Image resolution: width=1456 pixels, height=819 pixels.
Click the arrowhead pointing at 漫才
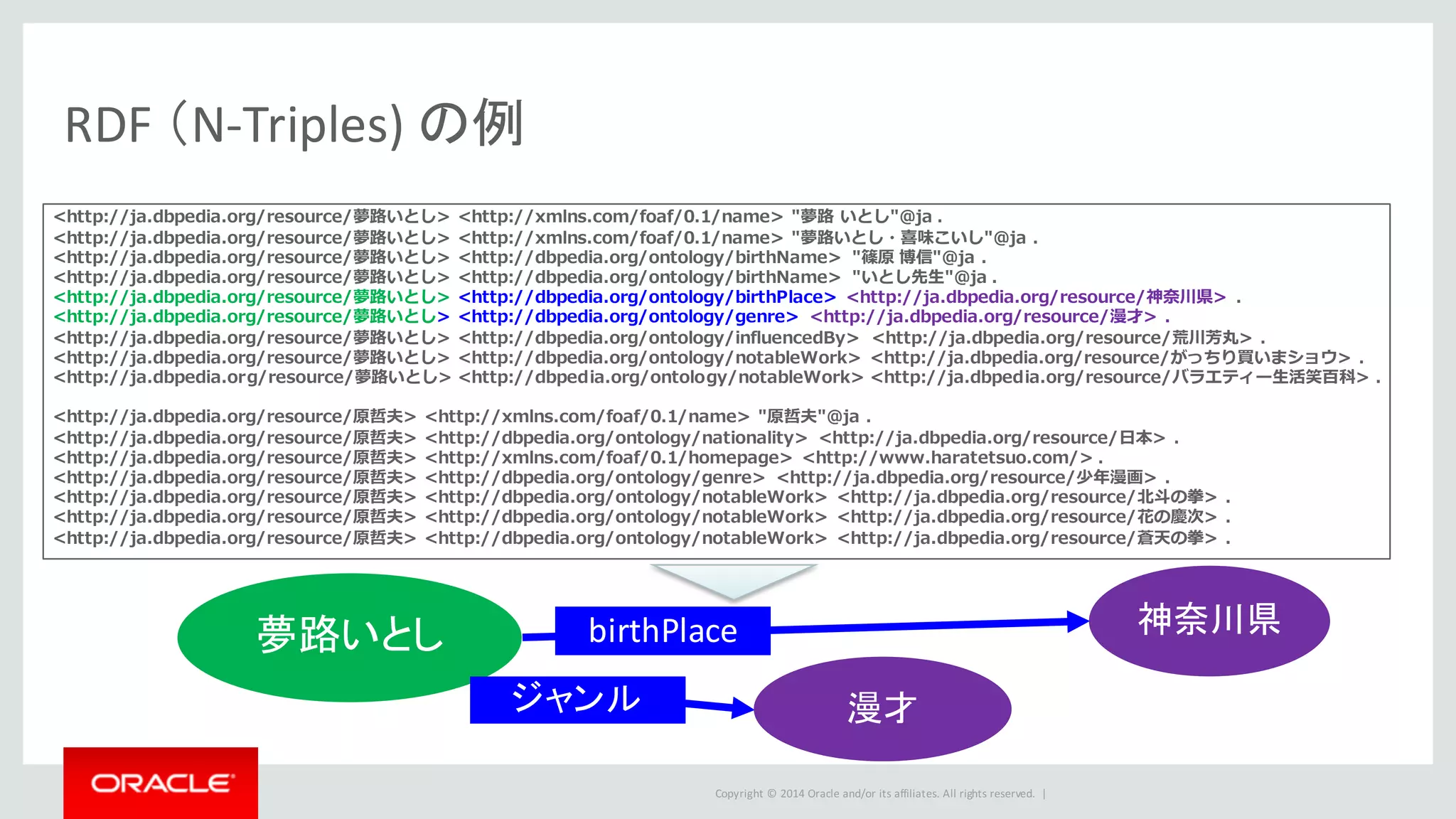[742, 707]
